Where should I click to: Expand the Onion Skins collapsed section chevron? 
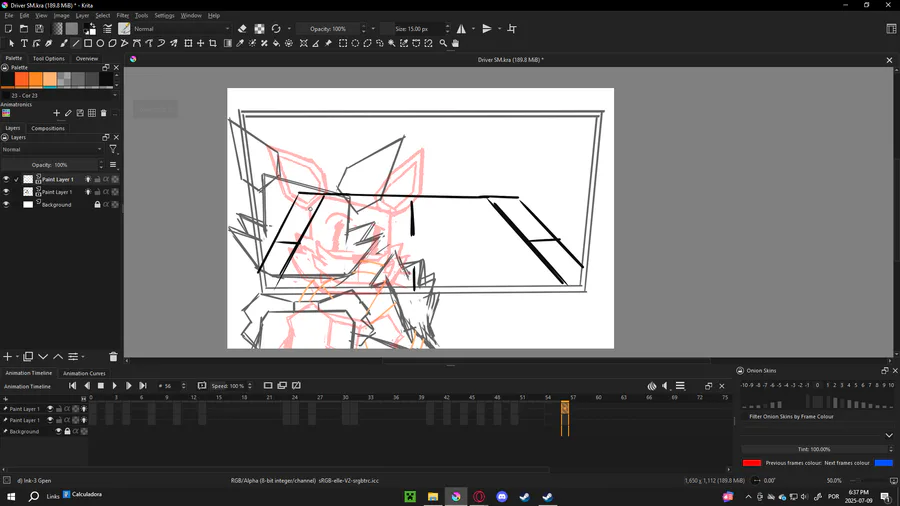tap(889, 435)
